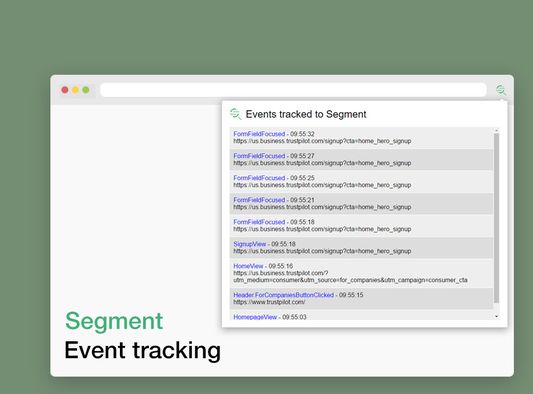Click the www.trustpilot.com URL row
Image resolution: width=533 pixels, height=394 pixels.
point(269,302)
